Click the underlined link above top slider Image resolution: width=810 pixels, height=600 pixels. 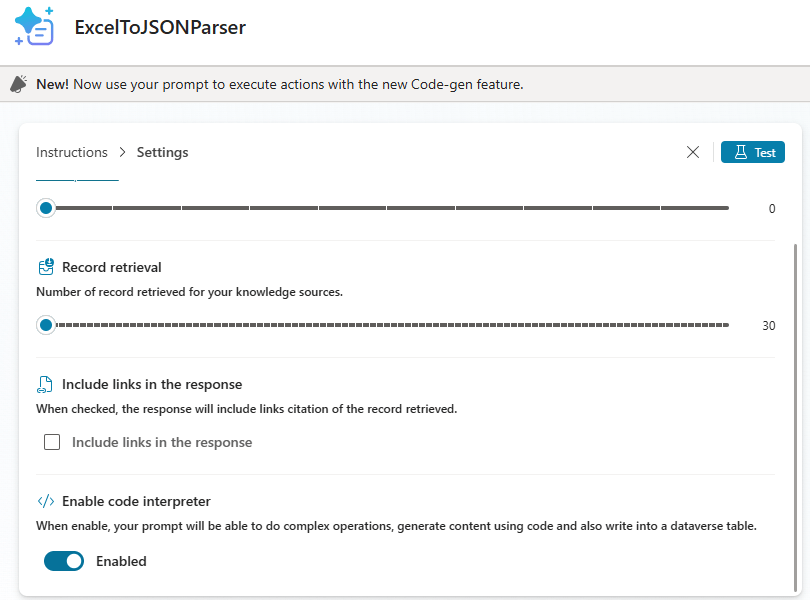(77, 179)
